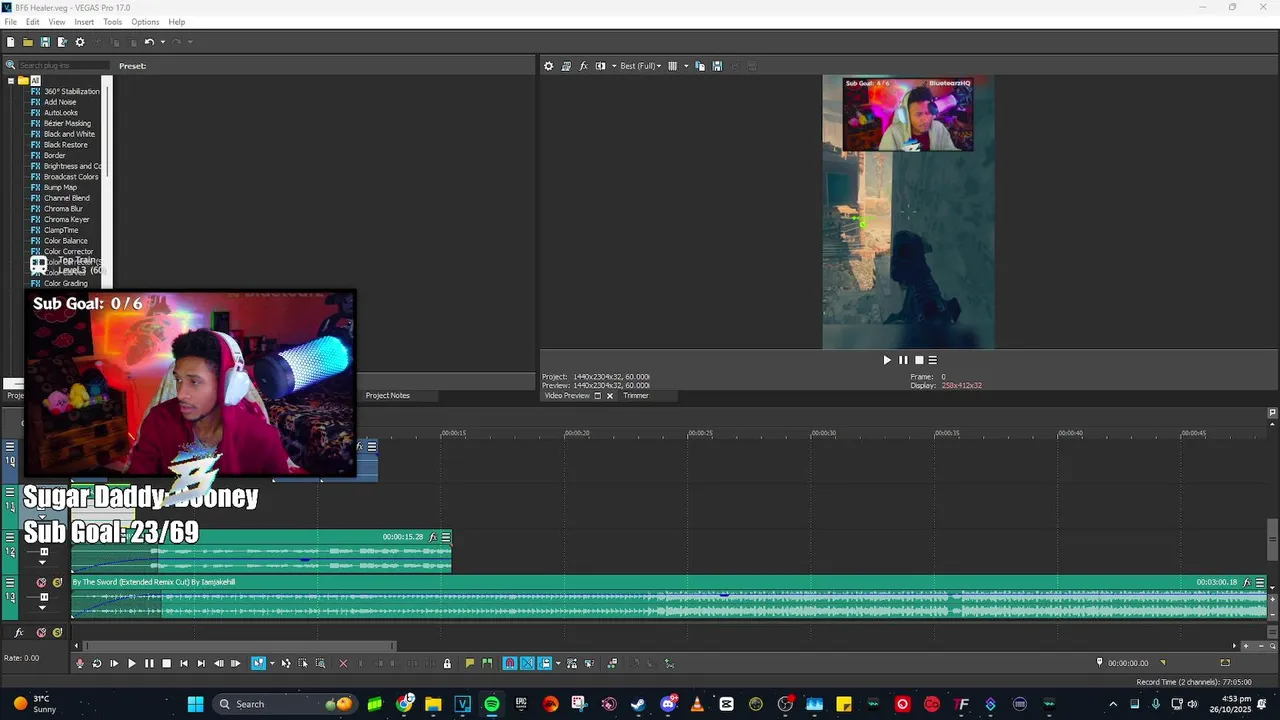Mute the By The Sword audio track
The image size is (1280, 720).
pyautogui.click(x=41, y=582)
